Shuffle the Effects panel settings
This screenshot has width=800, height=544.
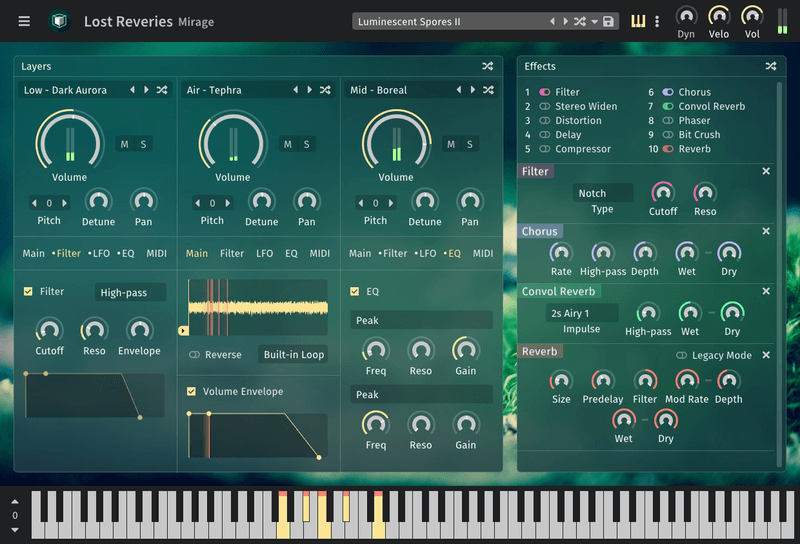click(770, 66)
